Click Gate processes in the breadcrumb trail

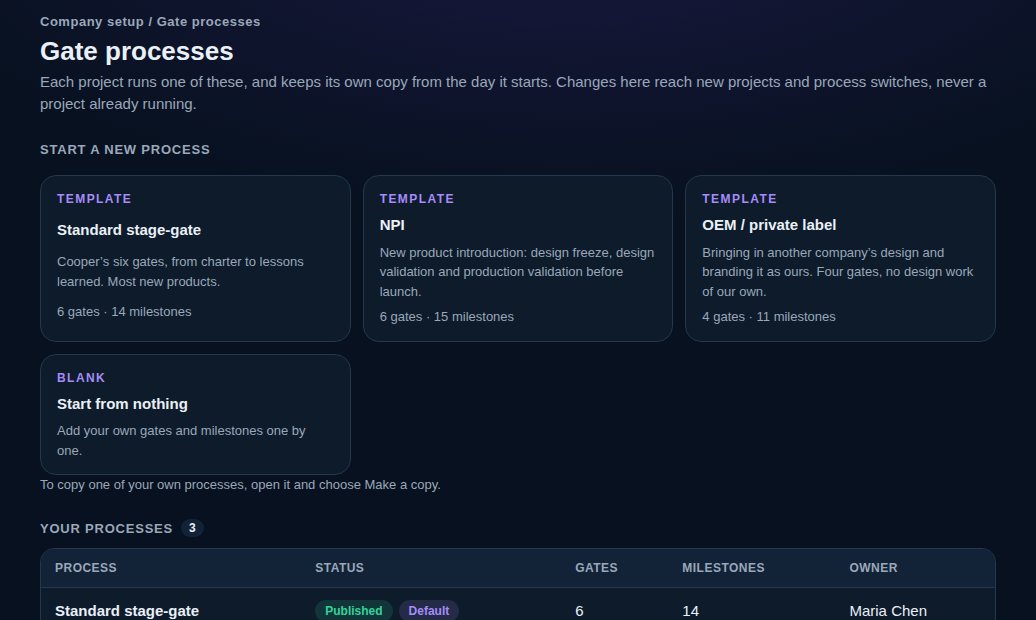tap(208, 22)
